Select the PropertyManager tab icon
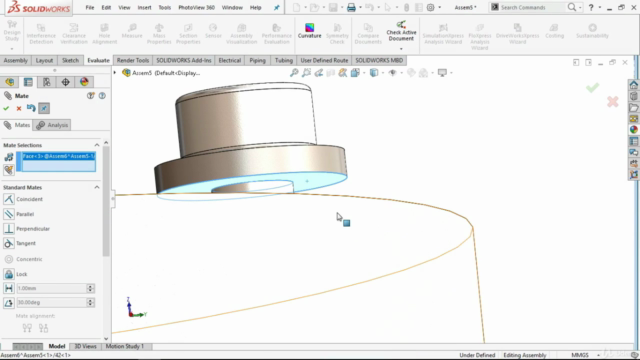 pyautogui.click(x=28, y=82)
